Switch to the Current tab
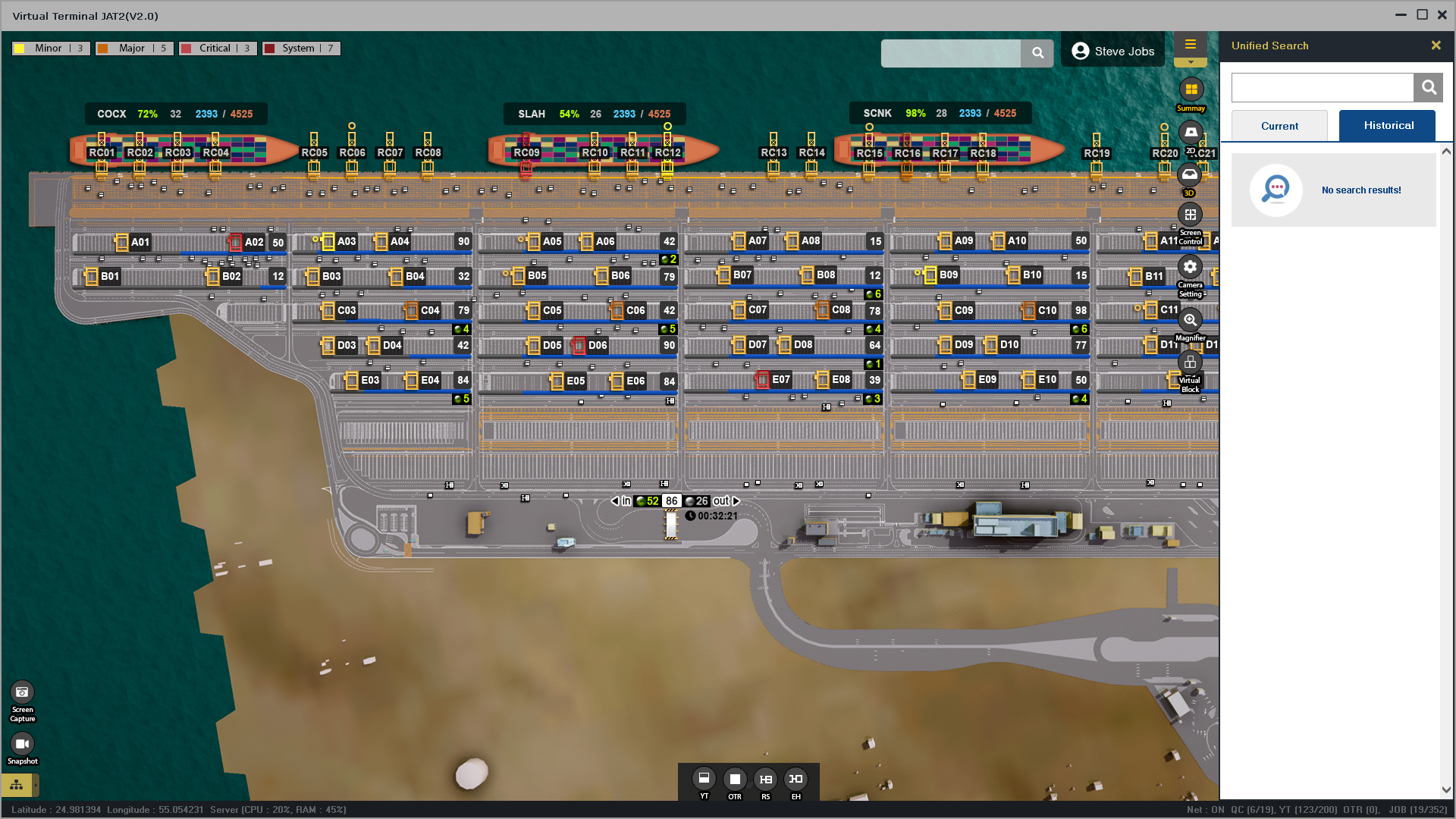 1279,126
